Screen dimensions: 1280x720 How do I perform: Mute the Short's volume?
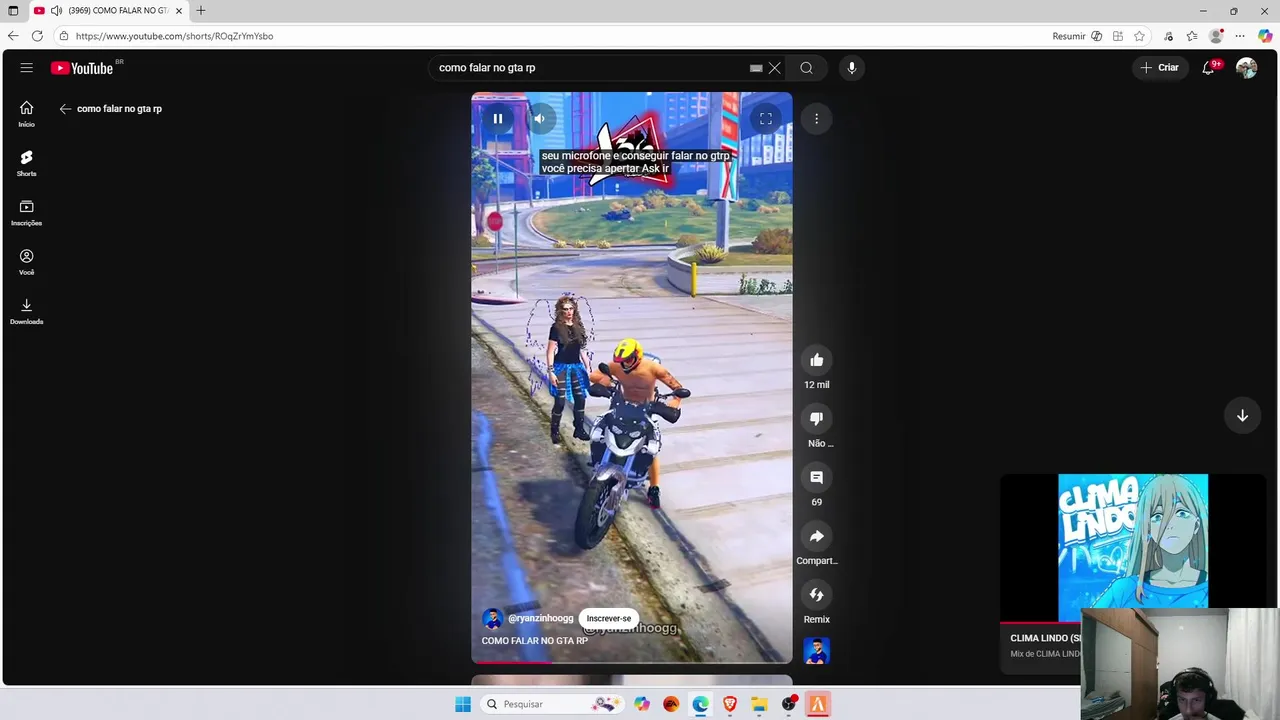(539, 118)
